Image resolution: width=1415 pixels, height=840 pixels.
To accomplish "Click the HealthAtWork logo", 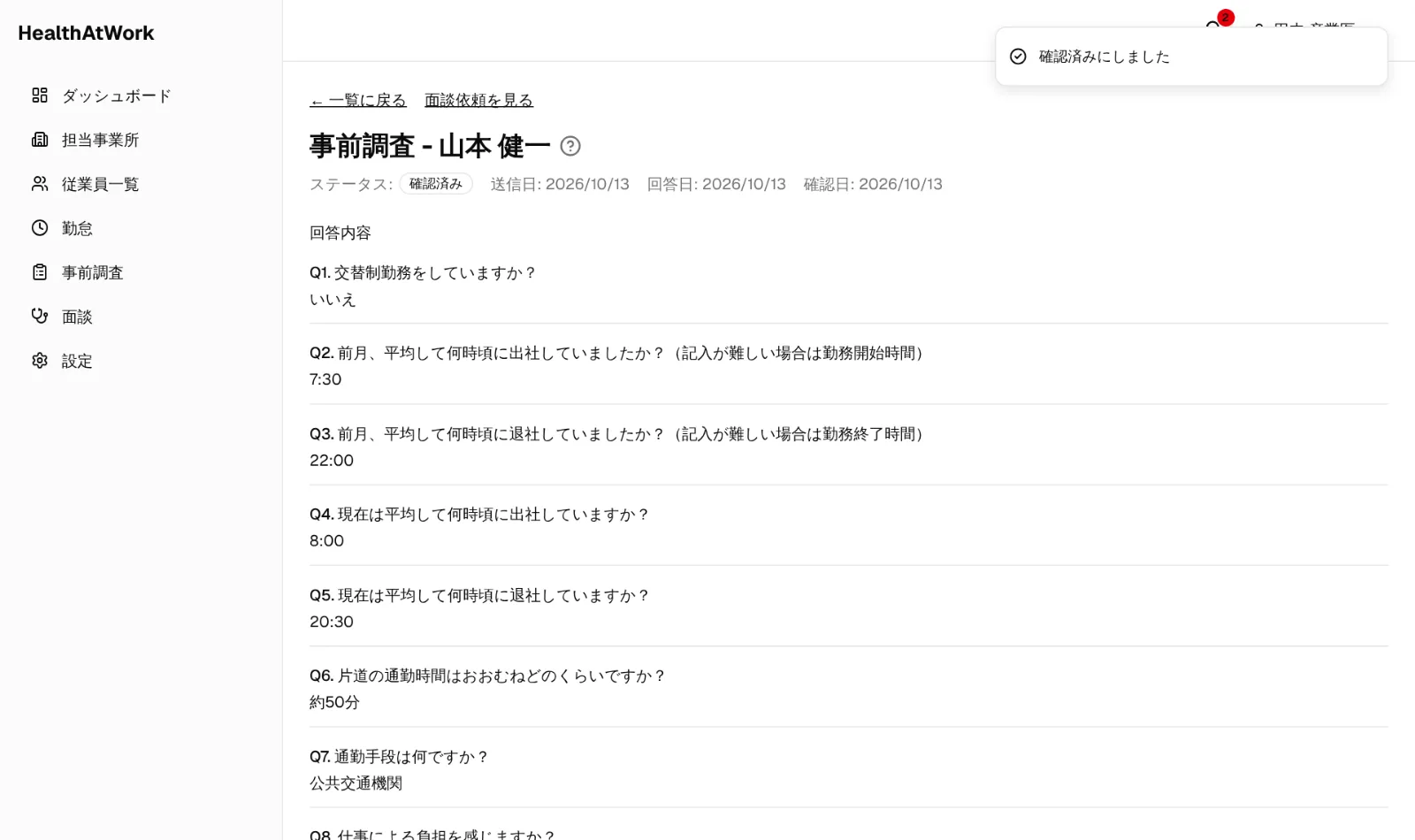I will [x=86, y=33].
